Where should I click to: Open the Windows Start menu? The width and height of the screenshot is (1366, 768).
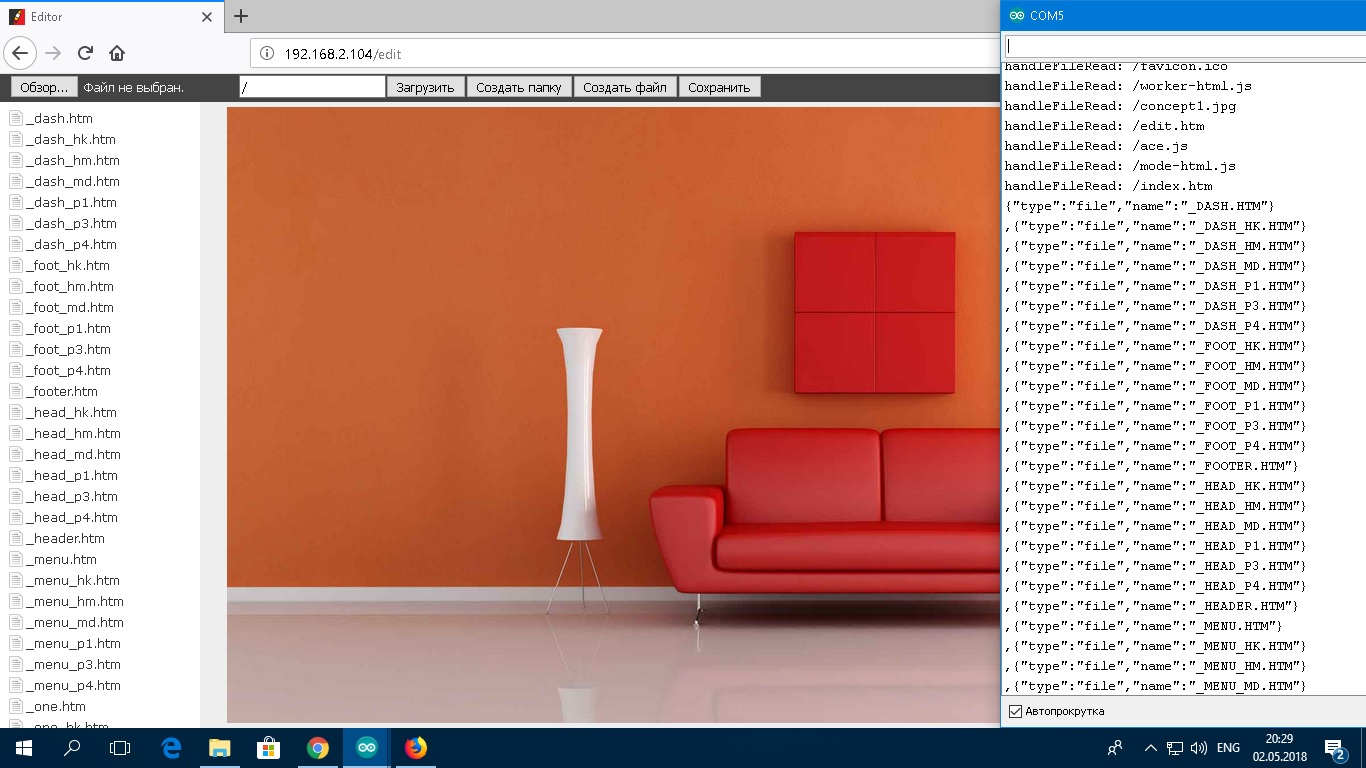(x=23, y=747)
